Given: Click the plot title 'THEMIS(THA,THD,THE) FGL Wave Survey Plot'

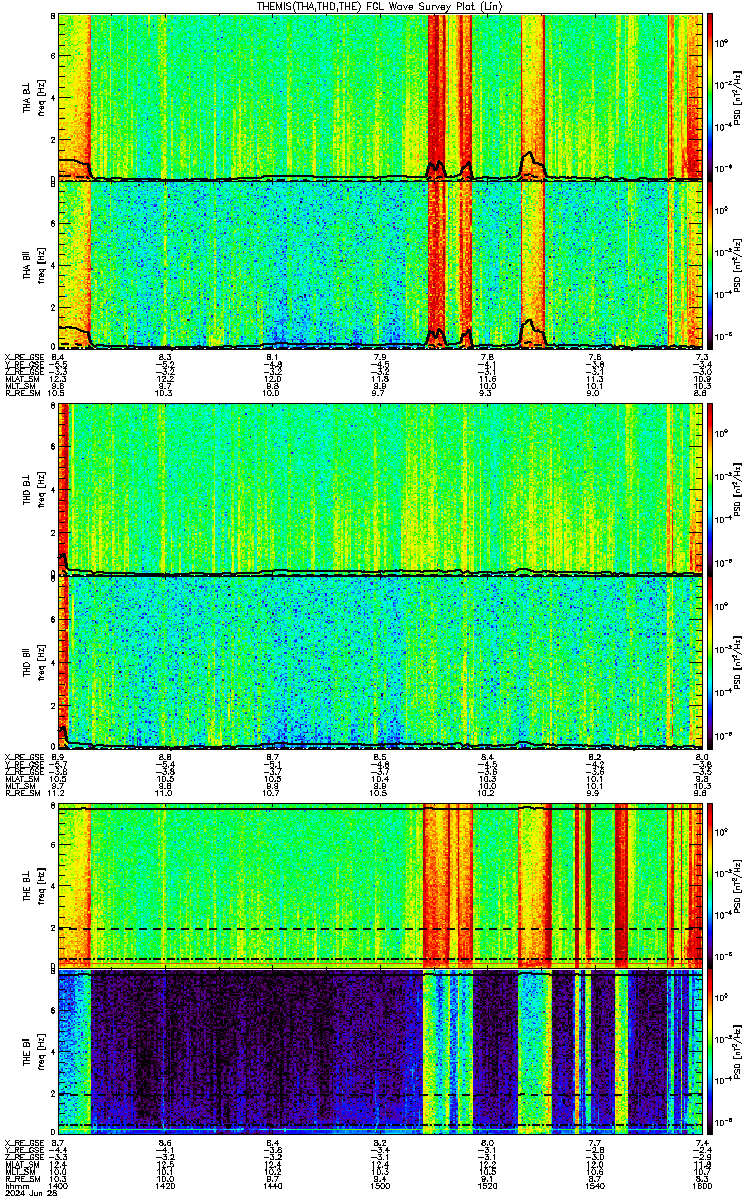Looking at the screenshot, I should (x=378, y=7).
